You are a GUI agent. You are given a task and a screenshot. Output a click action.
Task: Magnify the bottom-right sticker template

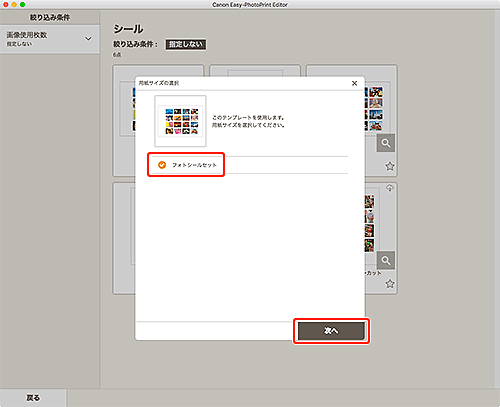point(386,260)
